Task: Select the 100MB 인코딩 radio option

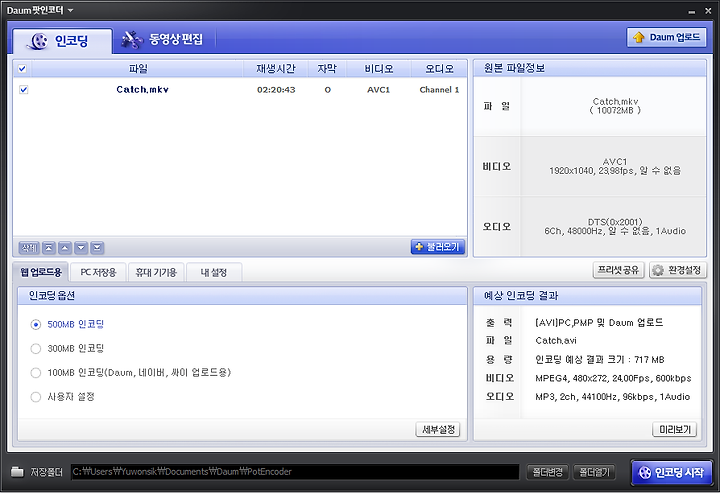Action: tap(35, 372)
